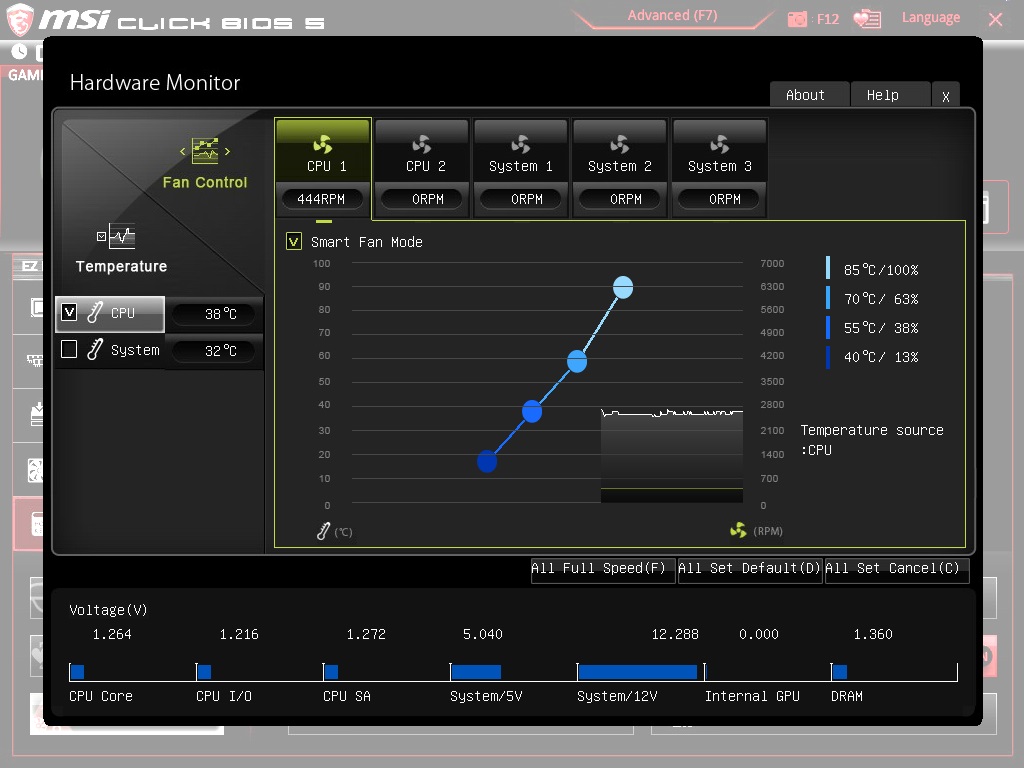Select the 40°C/13% legend entry

tap(872, 357)
